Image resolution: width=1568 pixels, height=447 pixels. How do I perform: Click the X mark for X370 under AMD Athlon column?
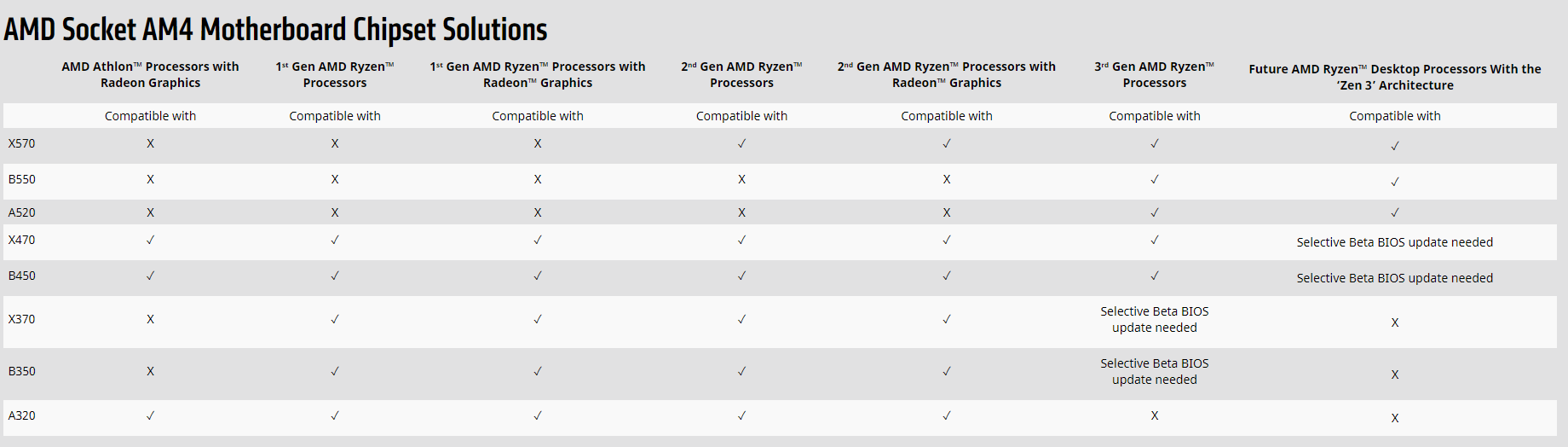(x=150, y=319)
